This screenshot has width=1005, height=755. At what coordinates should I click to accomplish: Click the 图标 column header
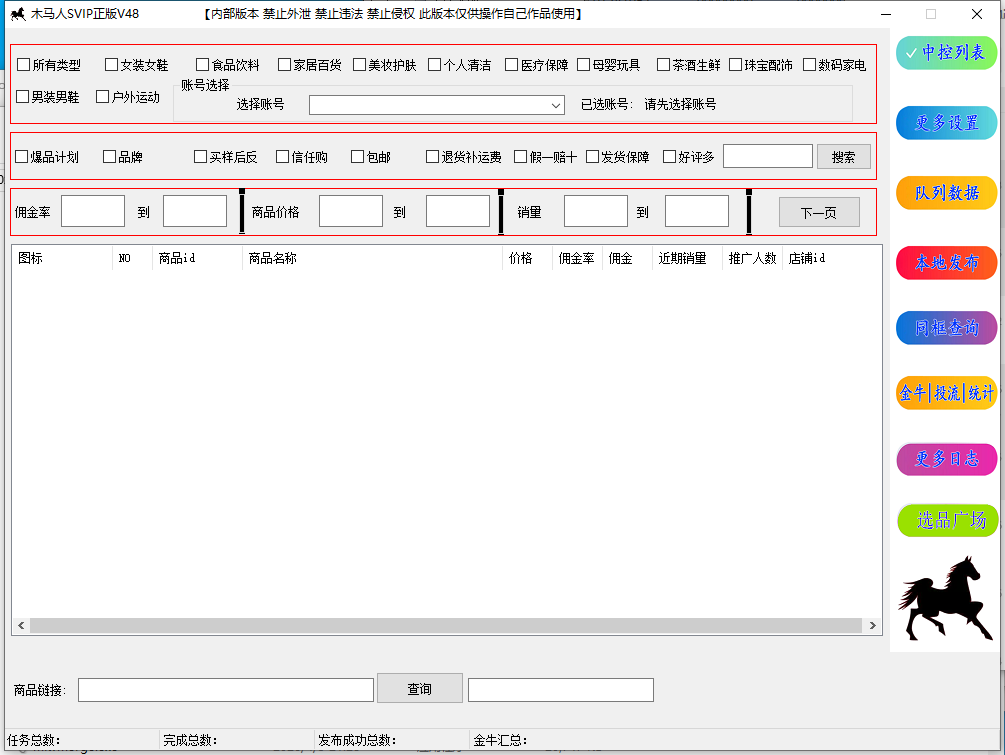(x=62, y=258)
